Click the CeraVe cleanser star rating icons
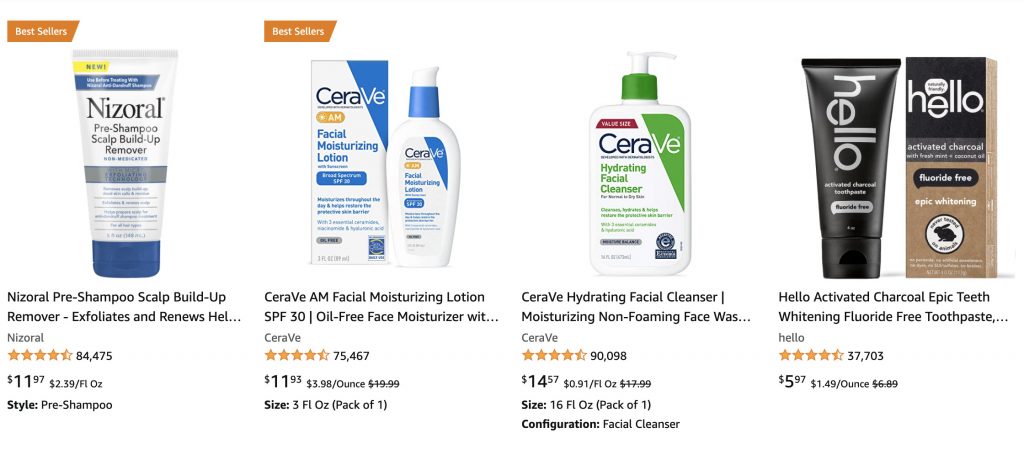The width and height of the screenshot is (1024, 454). (x=554, y=355)
